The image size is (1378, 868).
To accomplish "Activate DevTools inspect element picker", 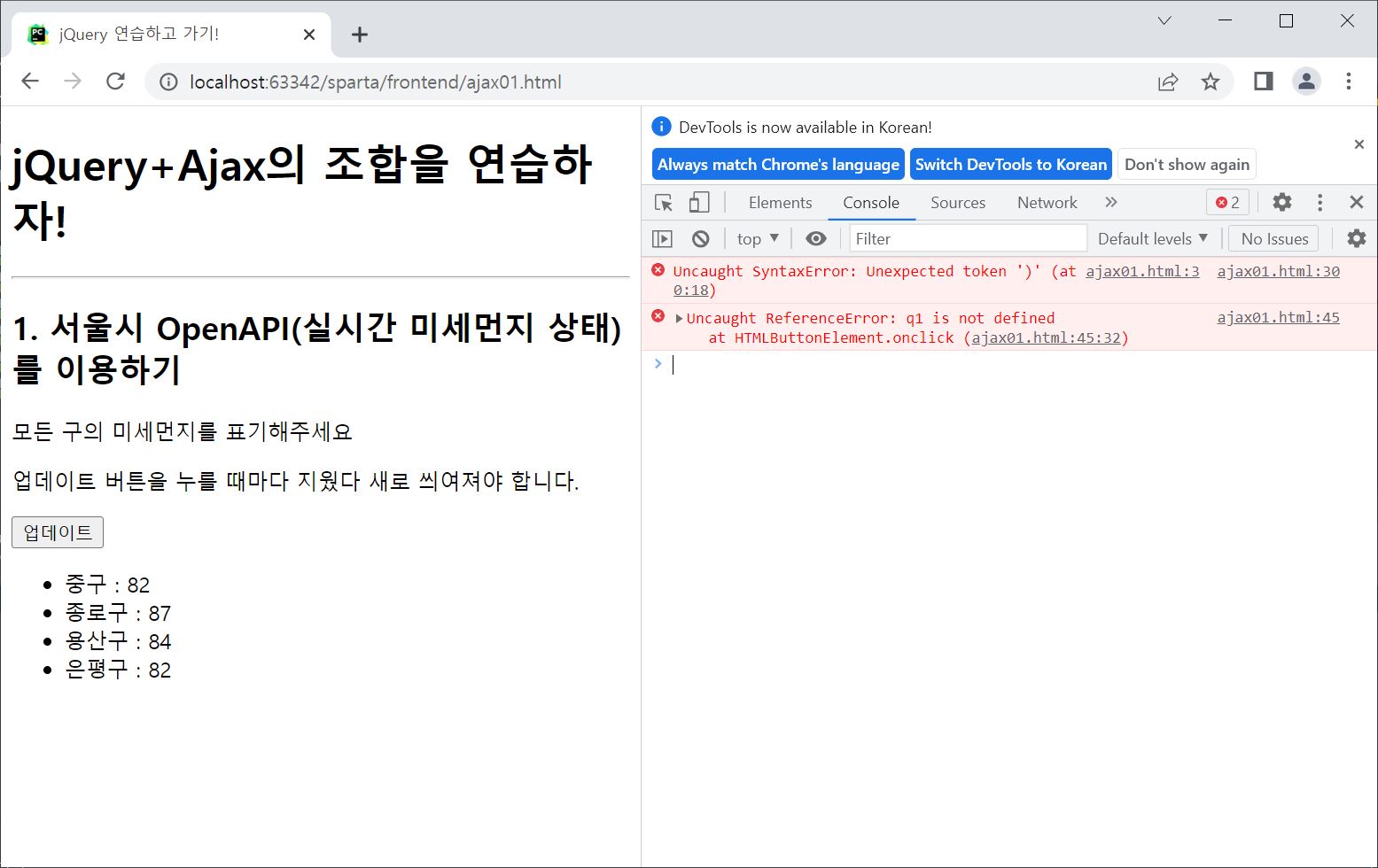I will [663, 203].
